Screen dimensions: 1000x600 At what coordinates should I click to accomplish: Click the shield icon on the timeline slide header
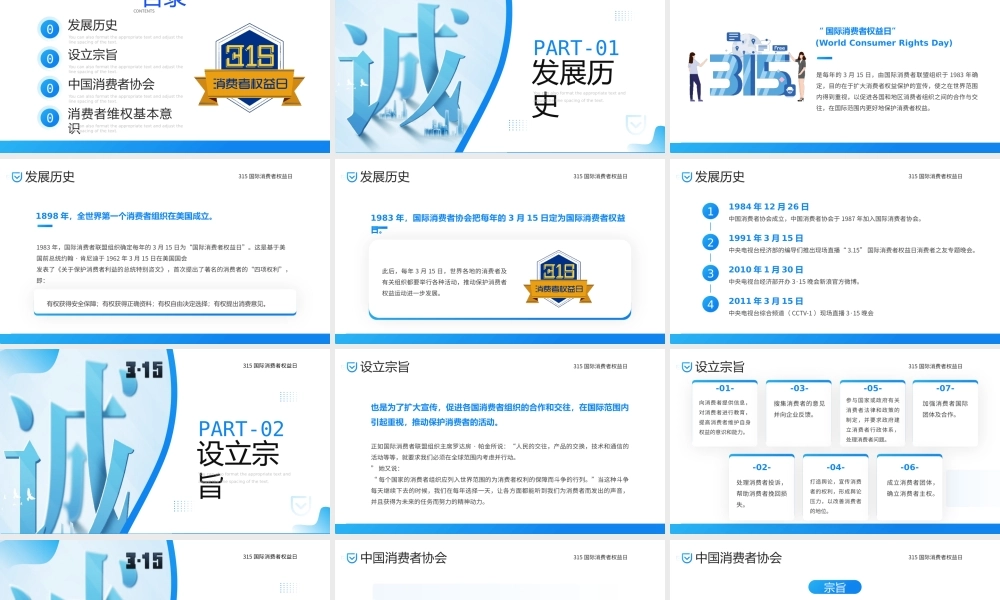point(687,177)
